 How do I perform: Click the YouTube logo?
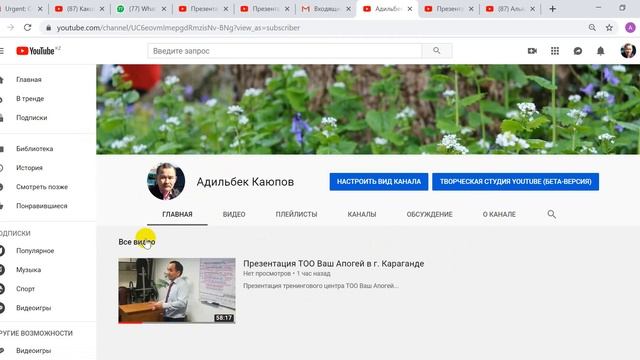[x=36, y=51]
